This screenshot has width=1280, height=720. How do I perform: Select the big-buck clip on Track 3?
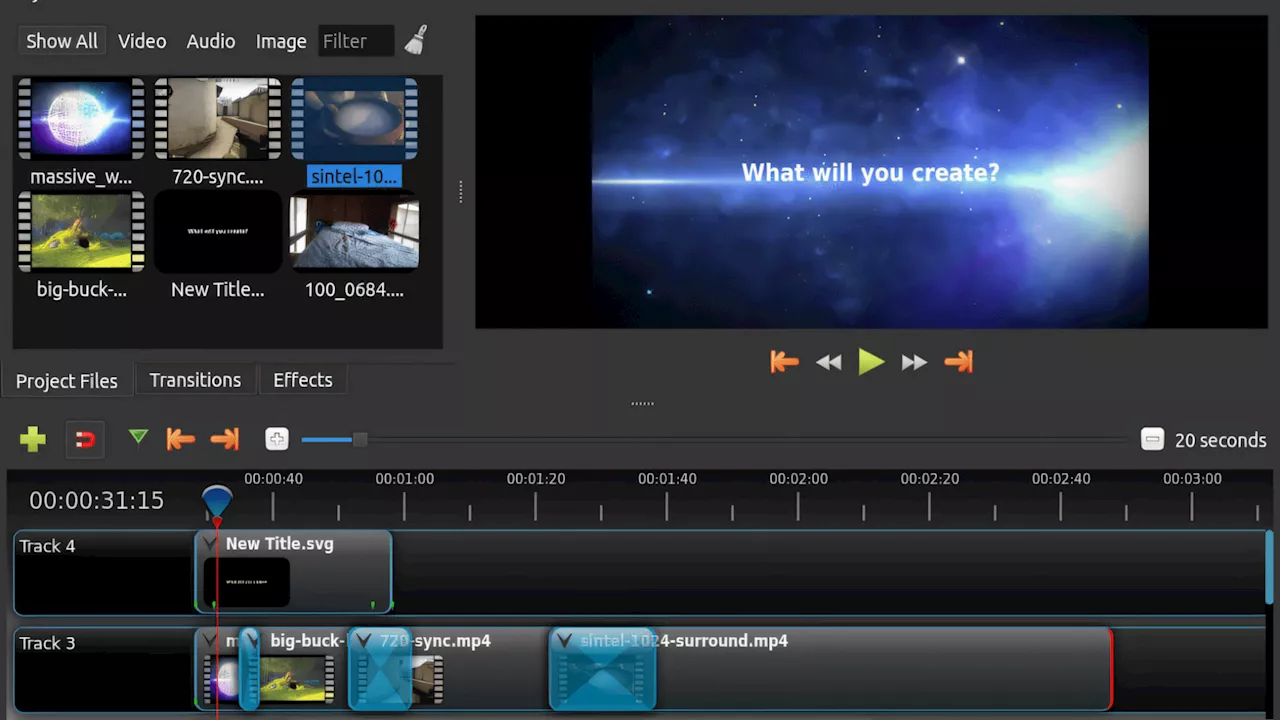302,669
